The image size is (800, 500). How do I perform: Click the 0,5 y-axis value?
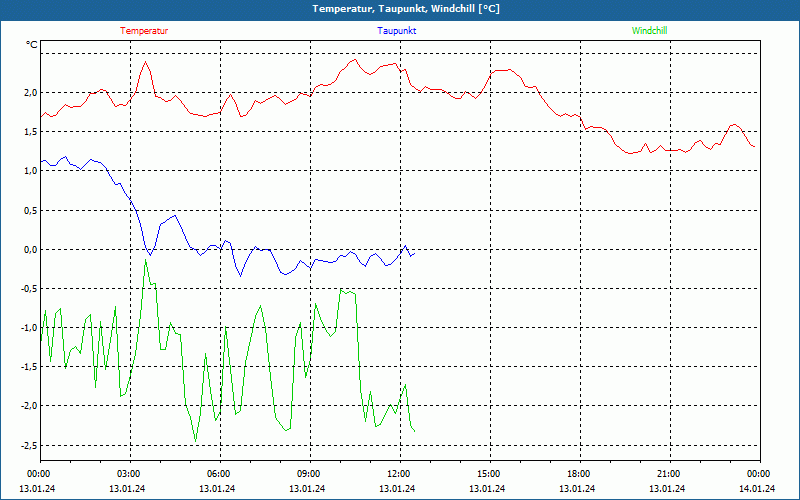click(x=30, y=210)
